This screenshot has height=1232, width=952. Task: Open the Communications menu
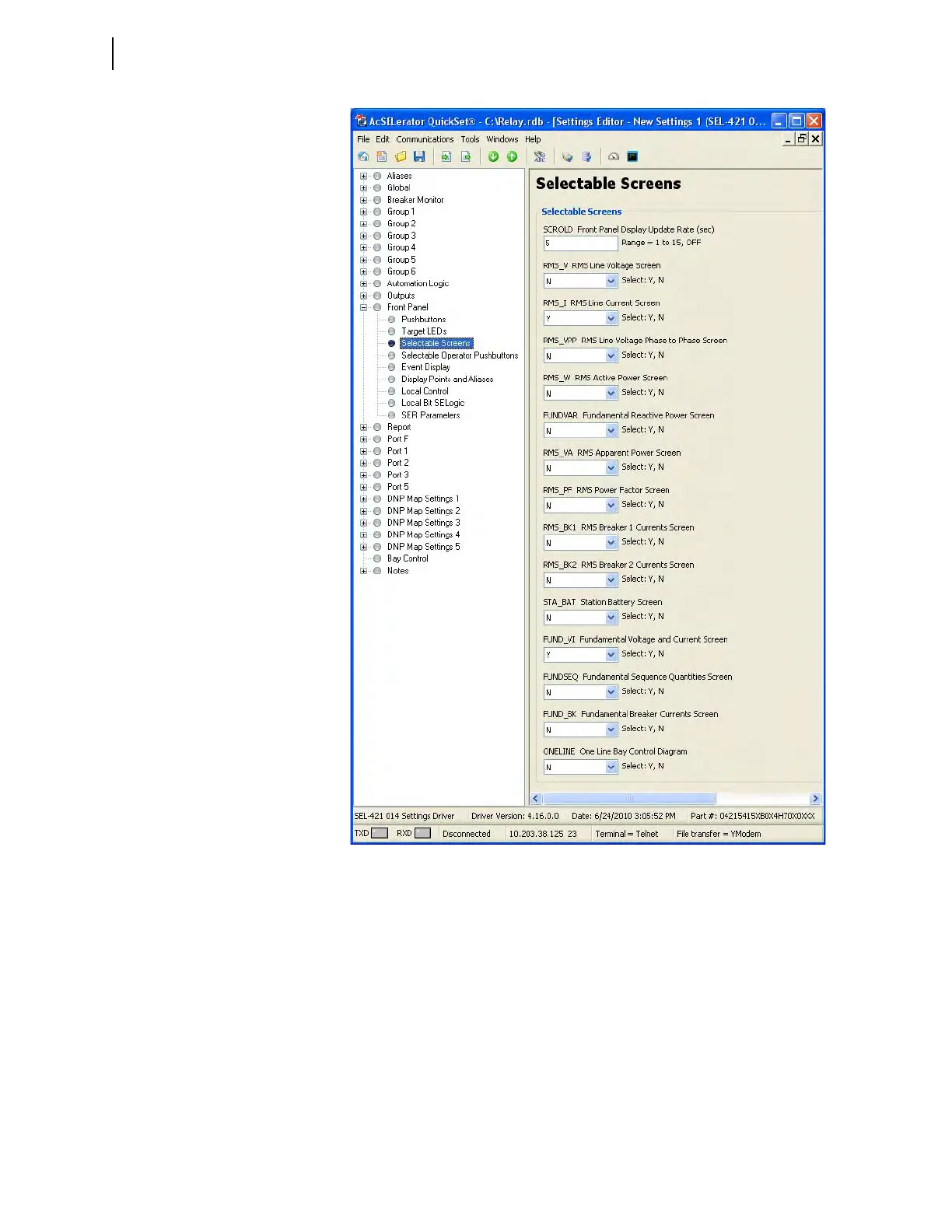tap(425, 139)
